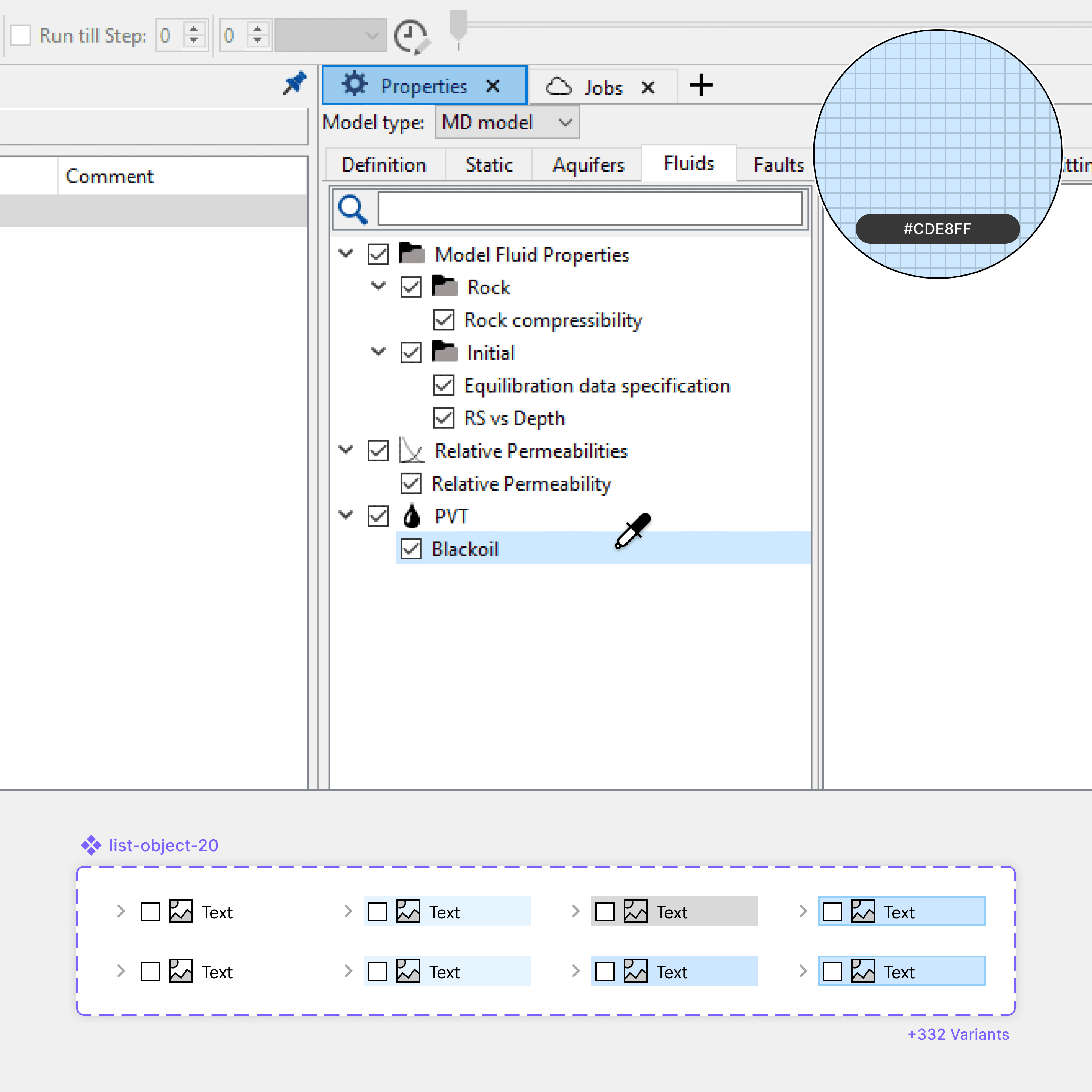Click the Model Fluid Properties folder icon
The height and width of the screenshot is (1092, 1092).
point(411,253)
